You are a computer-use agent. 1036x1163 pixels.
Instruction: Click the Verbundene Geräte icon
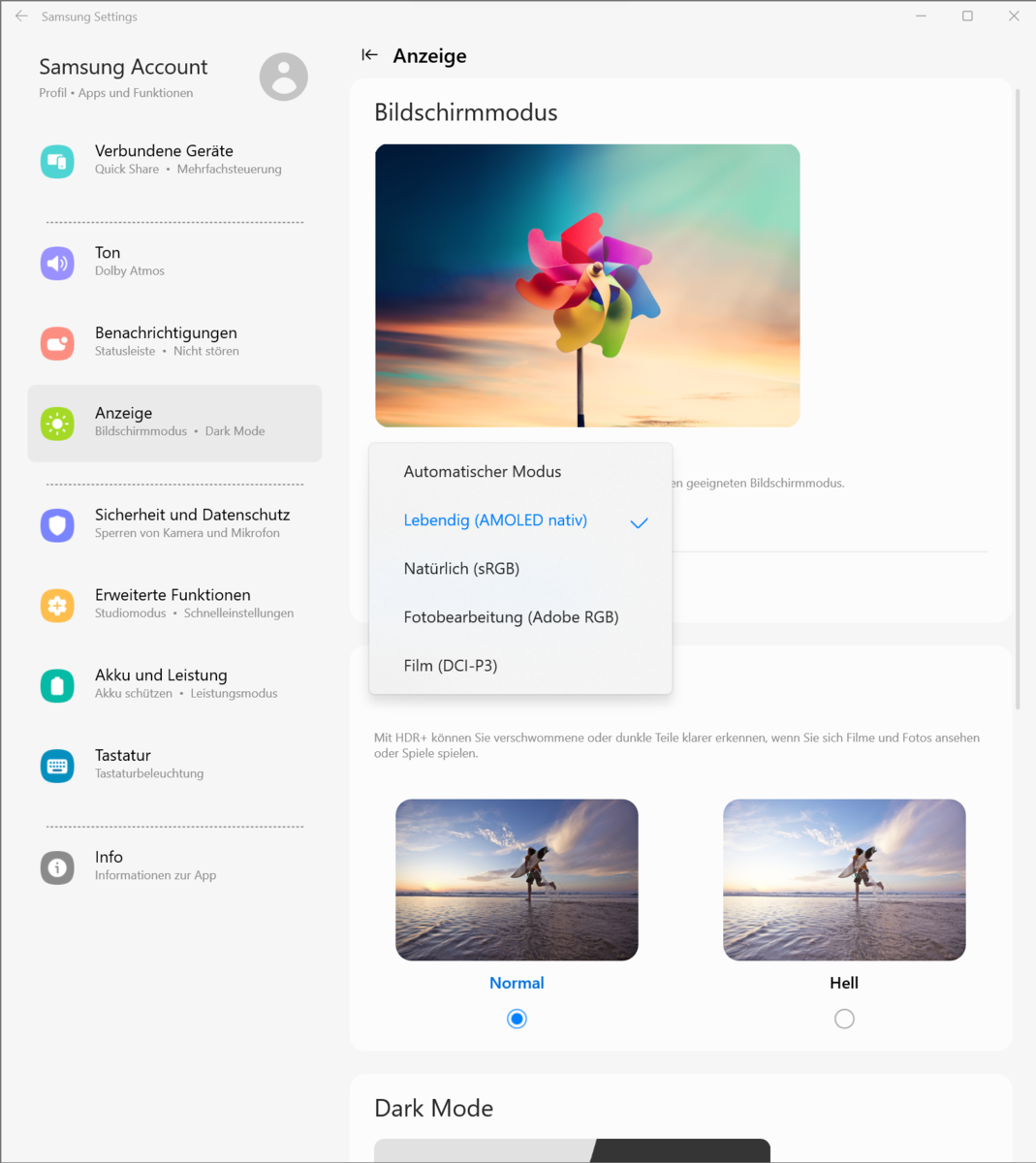coord(57,161)
